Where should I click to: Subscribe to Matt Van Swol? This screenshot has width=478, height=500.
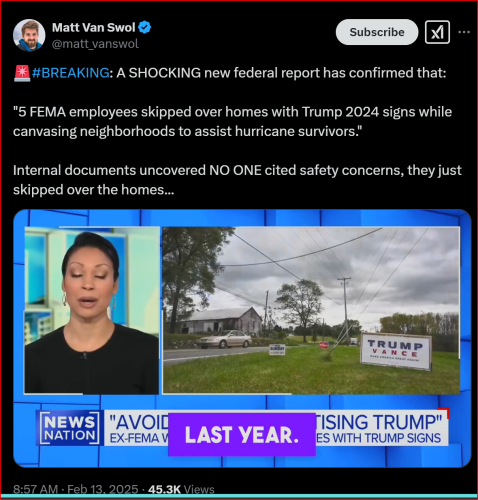377,32
